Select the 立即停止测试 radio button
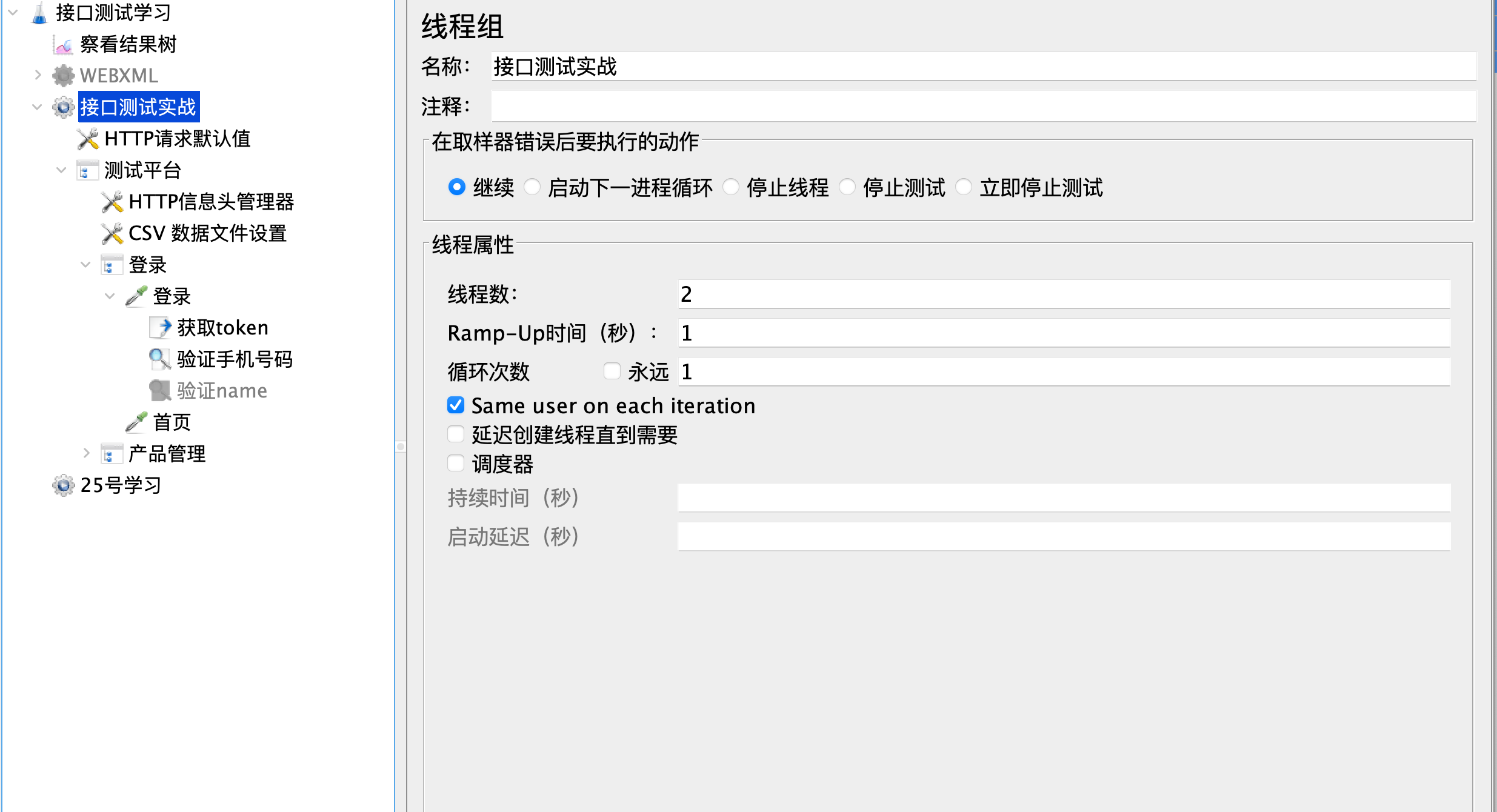The image size is (1497, 812). tap(964, 187)
